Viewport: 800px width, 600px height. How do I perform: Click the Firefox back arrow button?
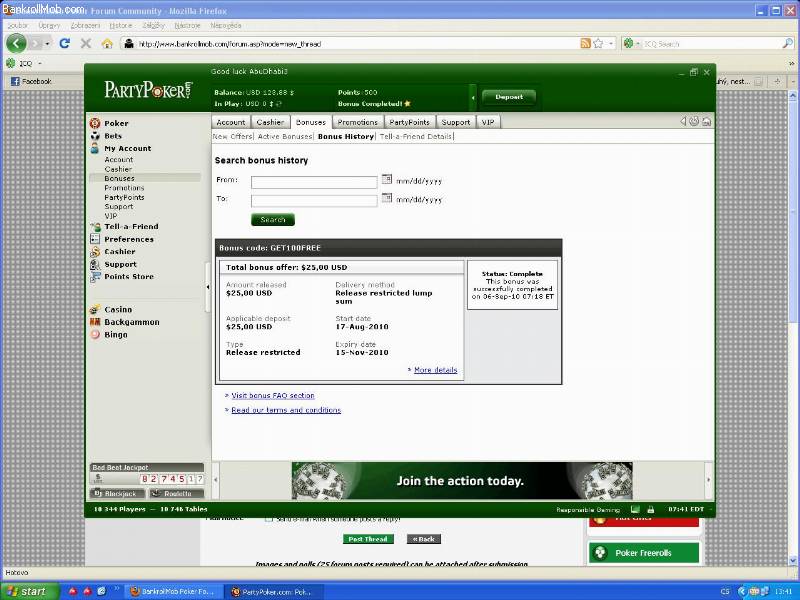click(x=16, y=43)
